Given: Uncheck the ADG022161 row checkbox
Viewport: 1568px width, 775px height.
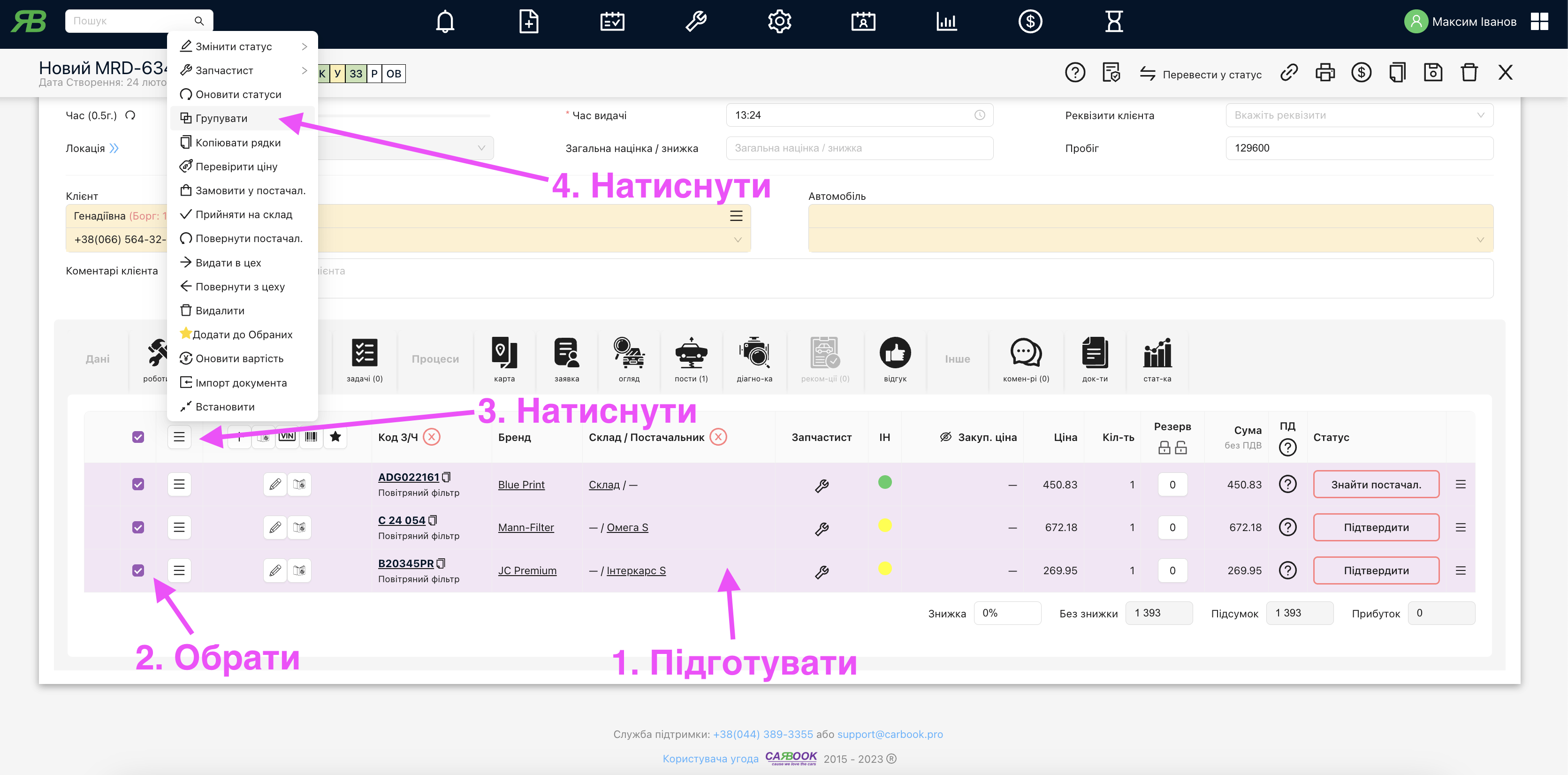Looking at the screenshot, I should pos(138,485).
